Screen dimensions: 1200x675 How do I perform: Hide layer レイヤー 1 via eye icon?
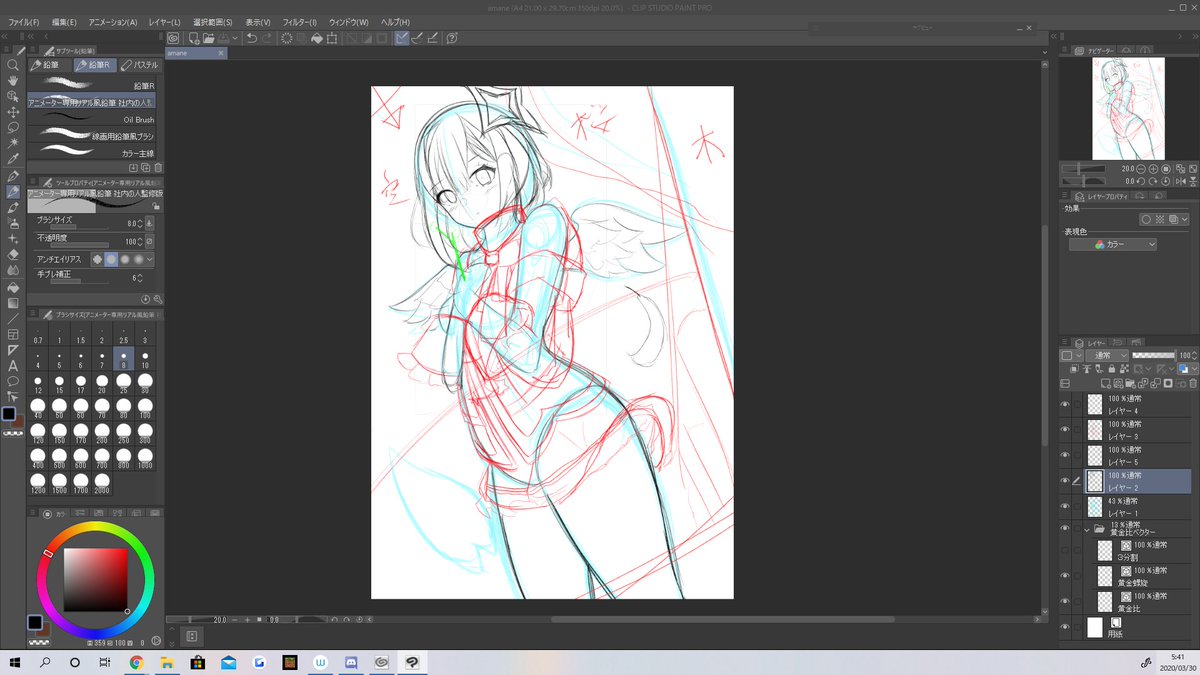pos(1065,507)
